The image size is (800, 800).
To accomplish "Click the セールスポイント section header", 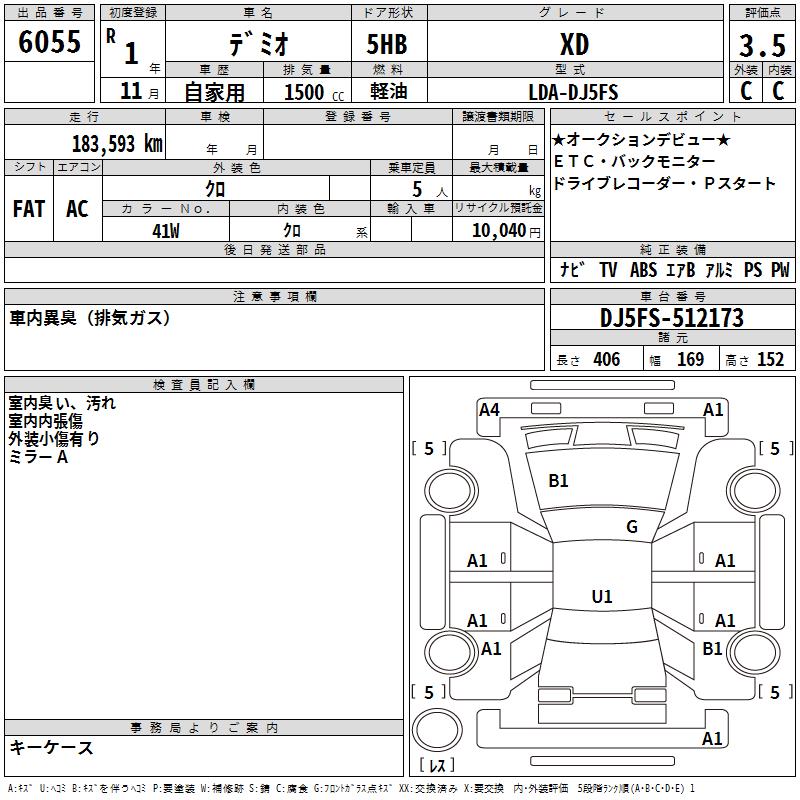I will pos(672,116).
